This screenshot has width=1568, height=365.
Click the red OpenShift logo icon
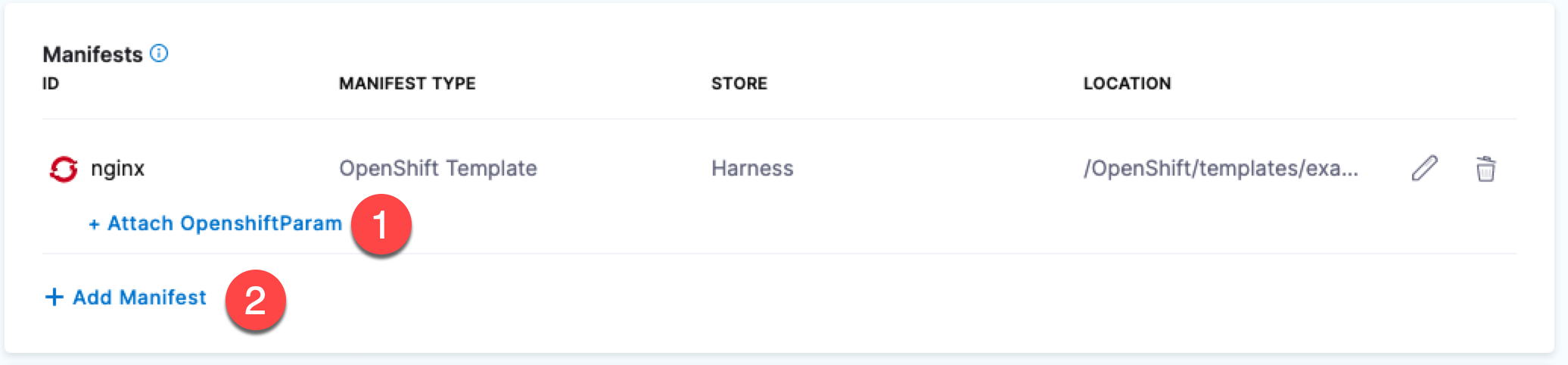[64, 168]
